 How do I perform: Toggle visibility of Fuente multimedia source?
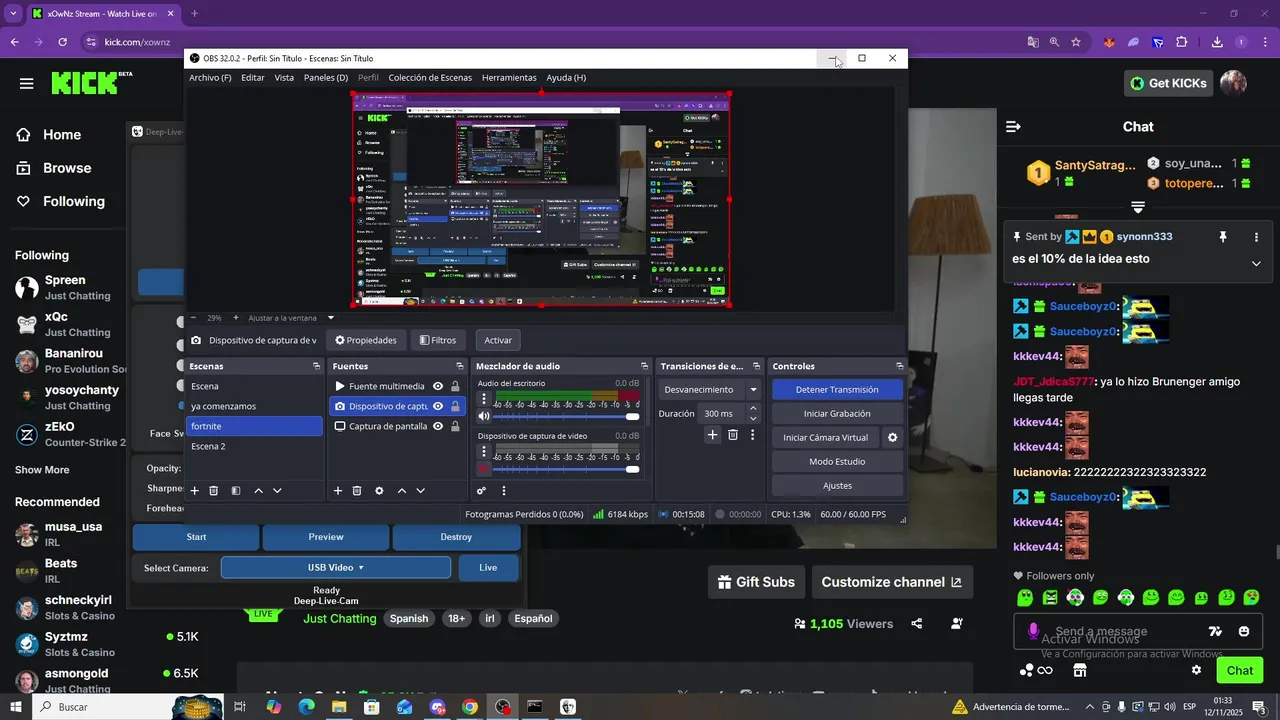tap(438, 386)
